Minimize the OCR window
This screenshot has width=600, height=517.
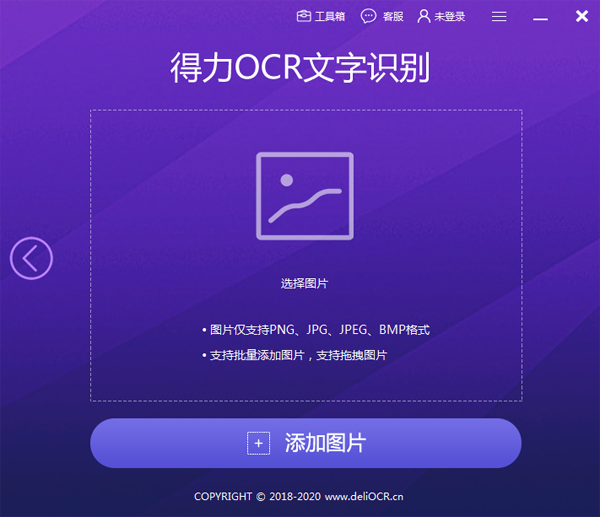pos(540,18)
